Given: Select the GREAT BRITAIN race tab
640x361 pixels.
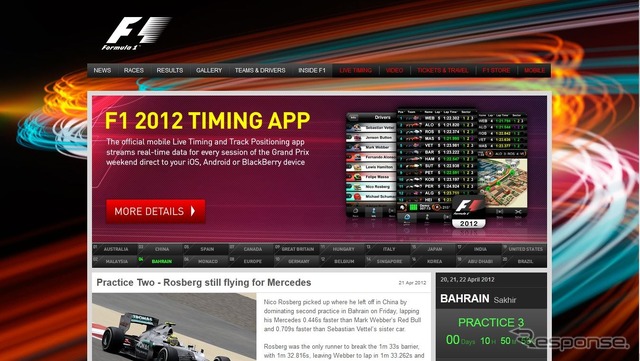Looking at the screenshot, I should click(298, 249).
